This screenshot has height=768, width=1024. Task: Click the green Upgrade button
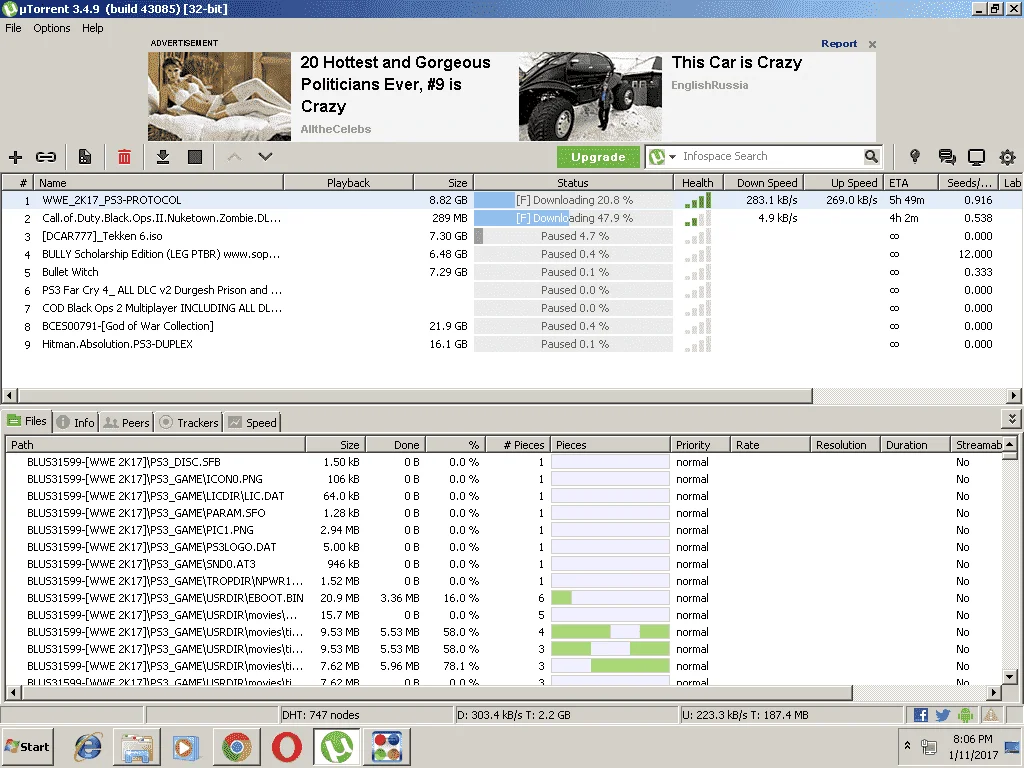pyautogui.click(x=598, y=157)
